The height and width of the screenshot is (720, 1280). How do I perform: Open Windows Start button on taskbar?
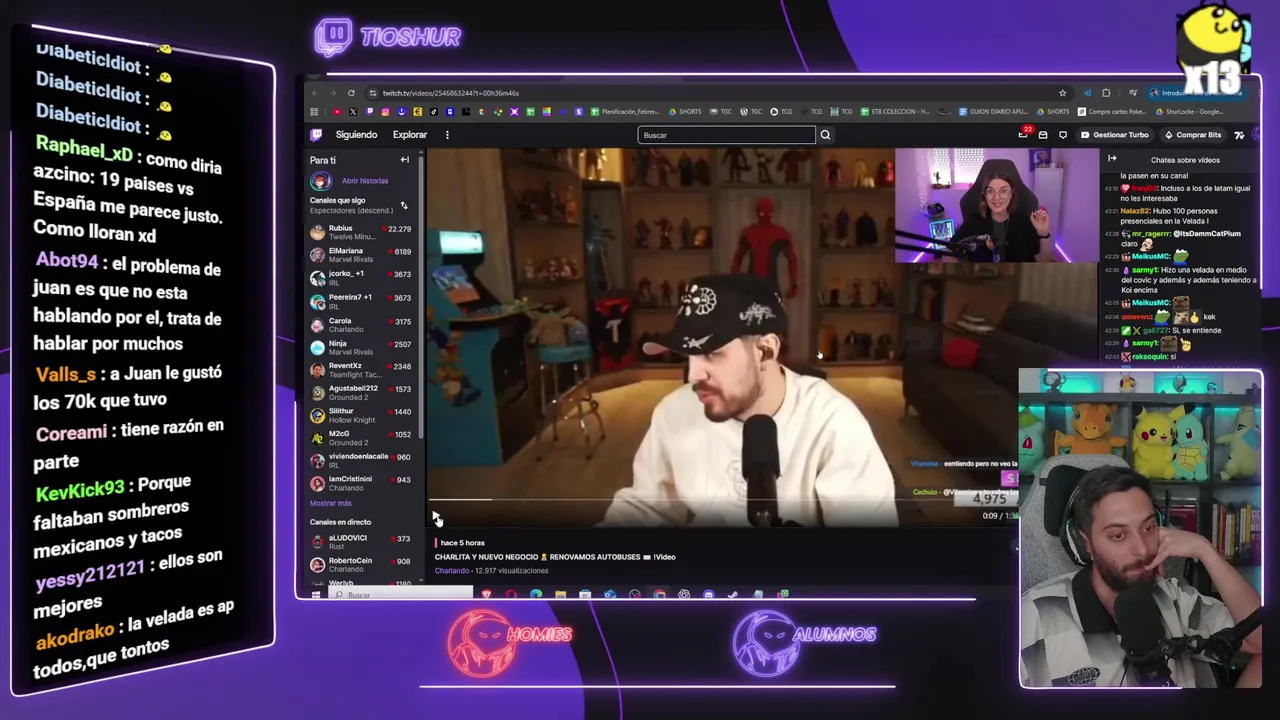(x=315, y=595)
